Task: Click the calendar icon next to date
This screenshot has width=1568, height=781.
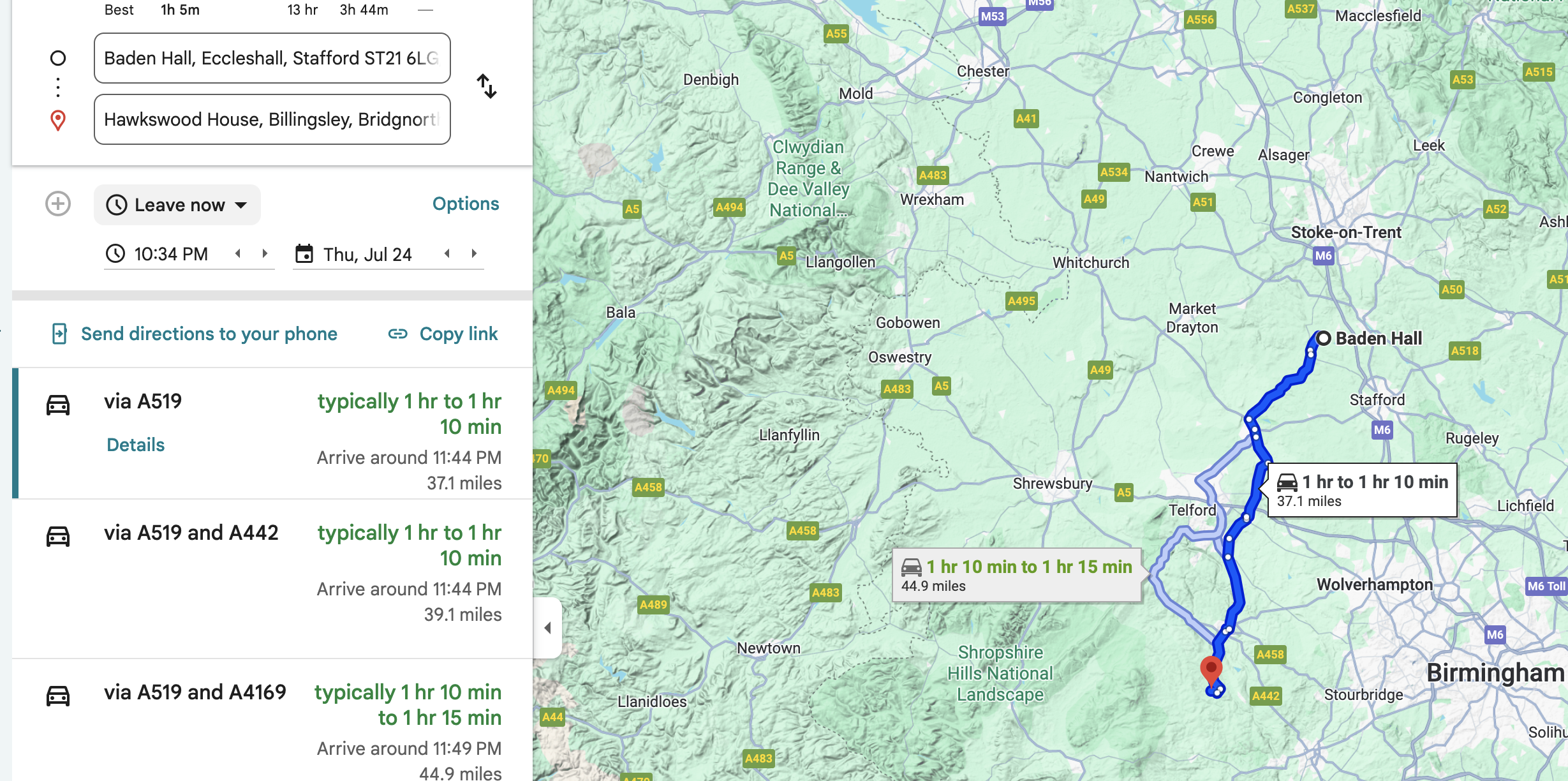Action: (304, 254)
